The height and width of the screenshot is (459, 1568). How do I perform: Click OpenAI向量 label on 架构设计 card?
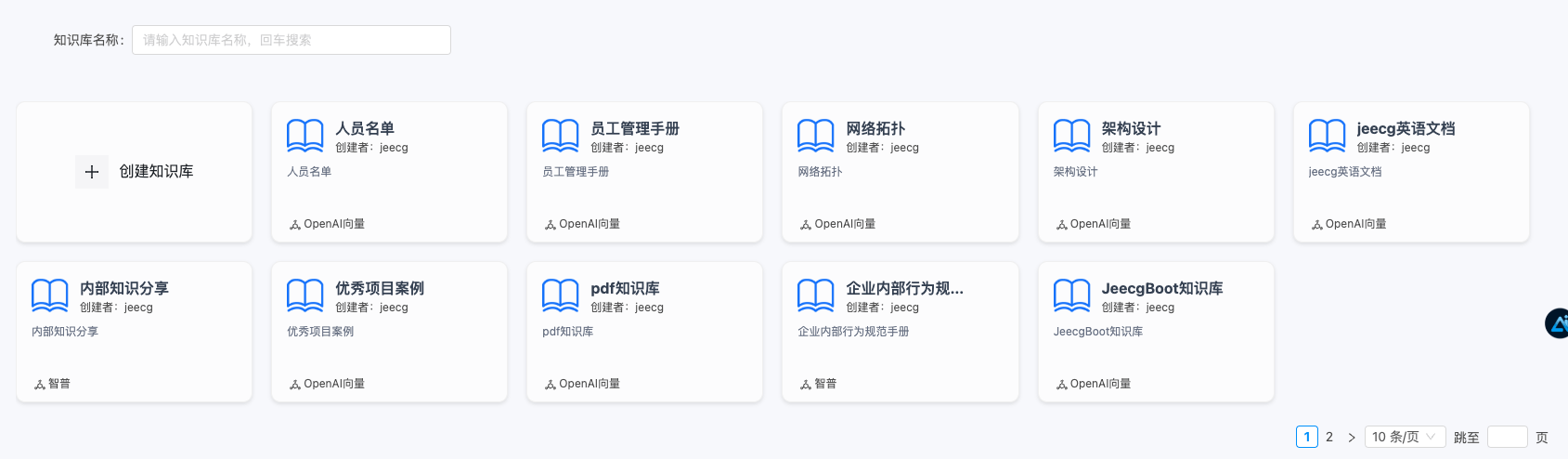coord(1100,224)
